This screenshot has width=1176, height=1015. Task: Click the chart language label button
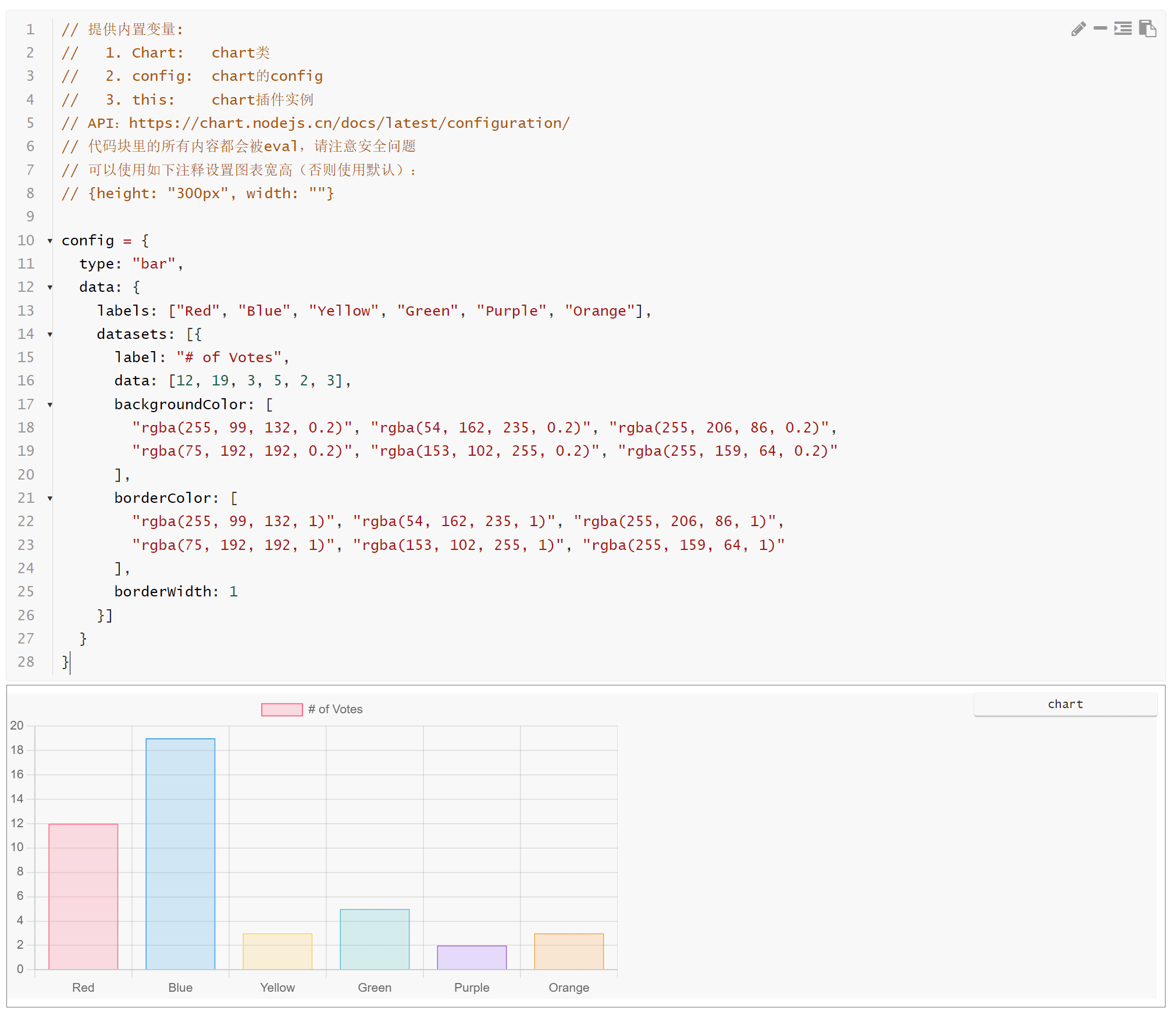1065,704
